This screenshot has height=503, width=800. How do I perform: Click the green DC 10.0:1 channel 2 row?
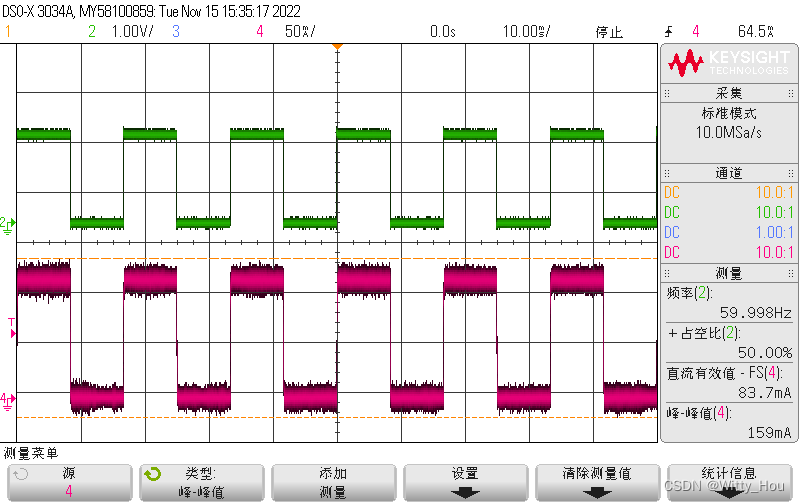click(729, 212)
